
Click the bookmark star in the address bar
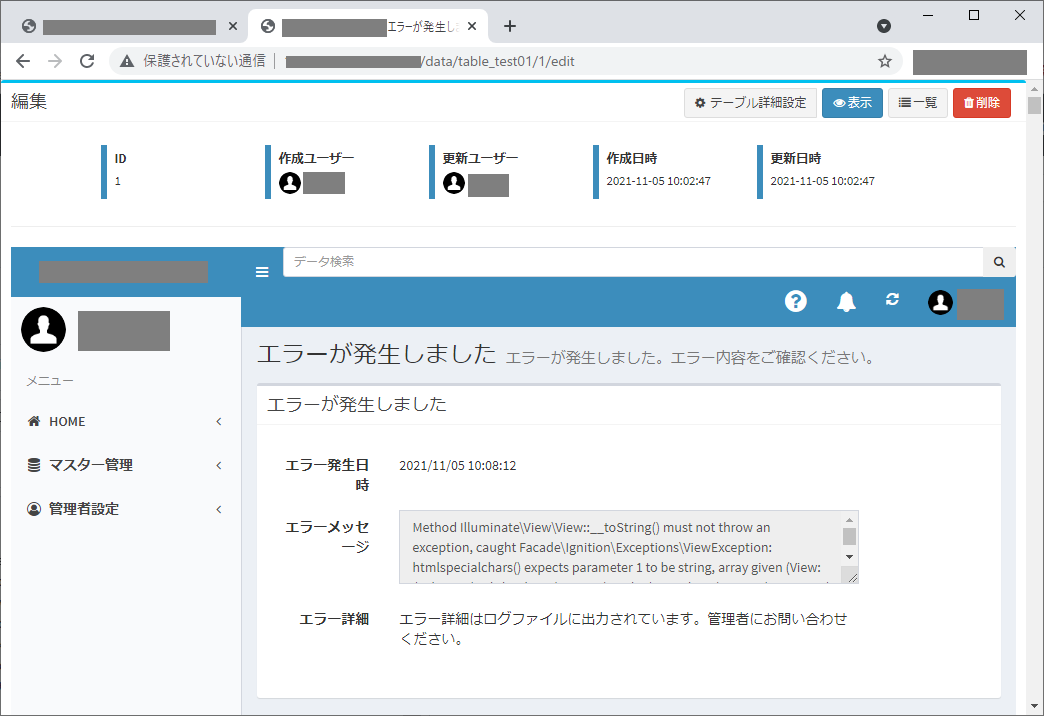pyautogui.click(x=884, y=60)
